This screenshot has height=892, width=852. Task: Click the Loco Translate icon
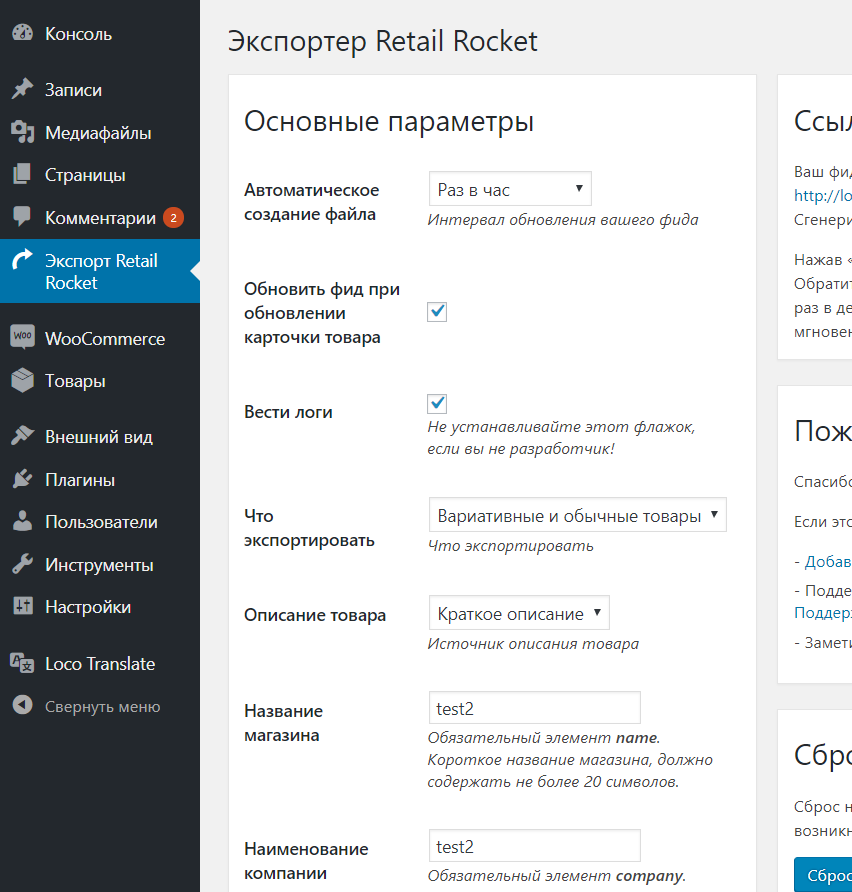(x=22, y=663)
